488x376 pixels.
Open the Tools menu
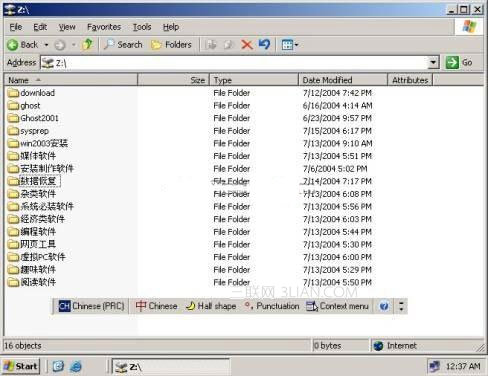(142, 27)
